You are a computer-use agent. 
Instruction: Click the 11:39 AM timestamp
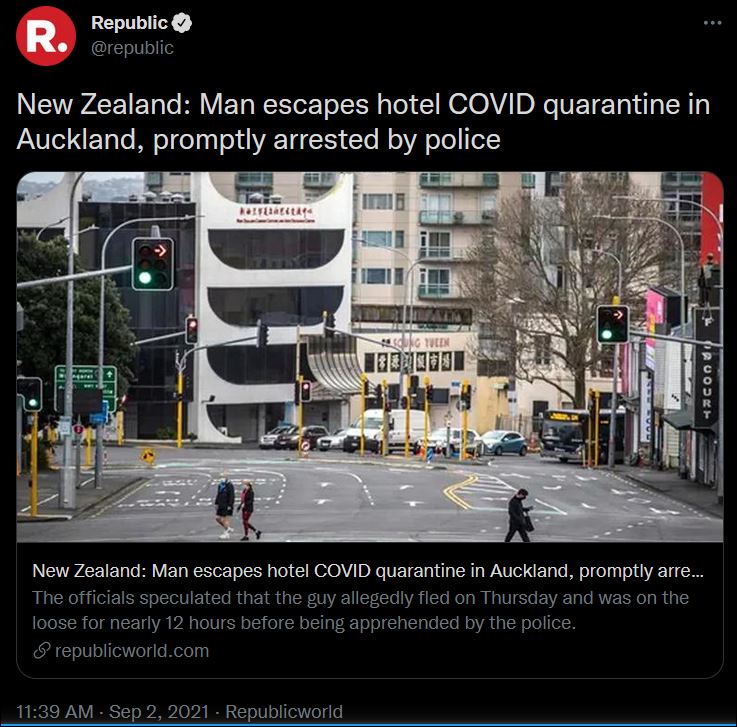point(55,711)
